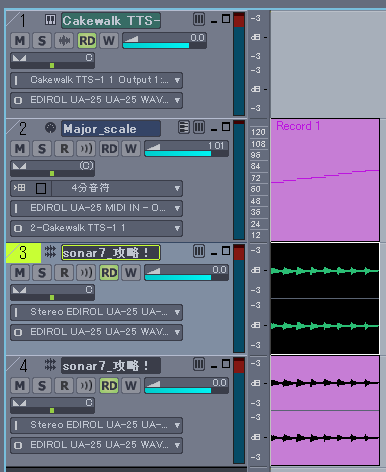Solo the Major_scale track
Screen dimensions: 386x472
tap(42, 149)
